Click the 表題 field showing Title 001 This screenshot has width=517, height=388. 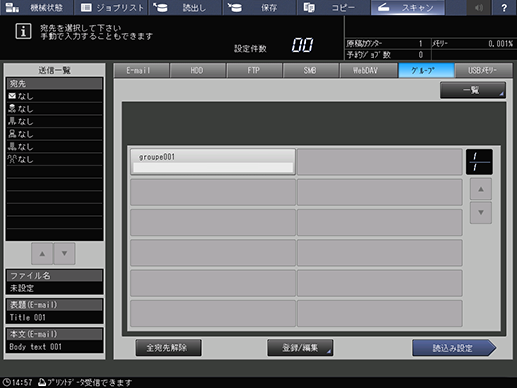click(54, 317)
